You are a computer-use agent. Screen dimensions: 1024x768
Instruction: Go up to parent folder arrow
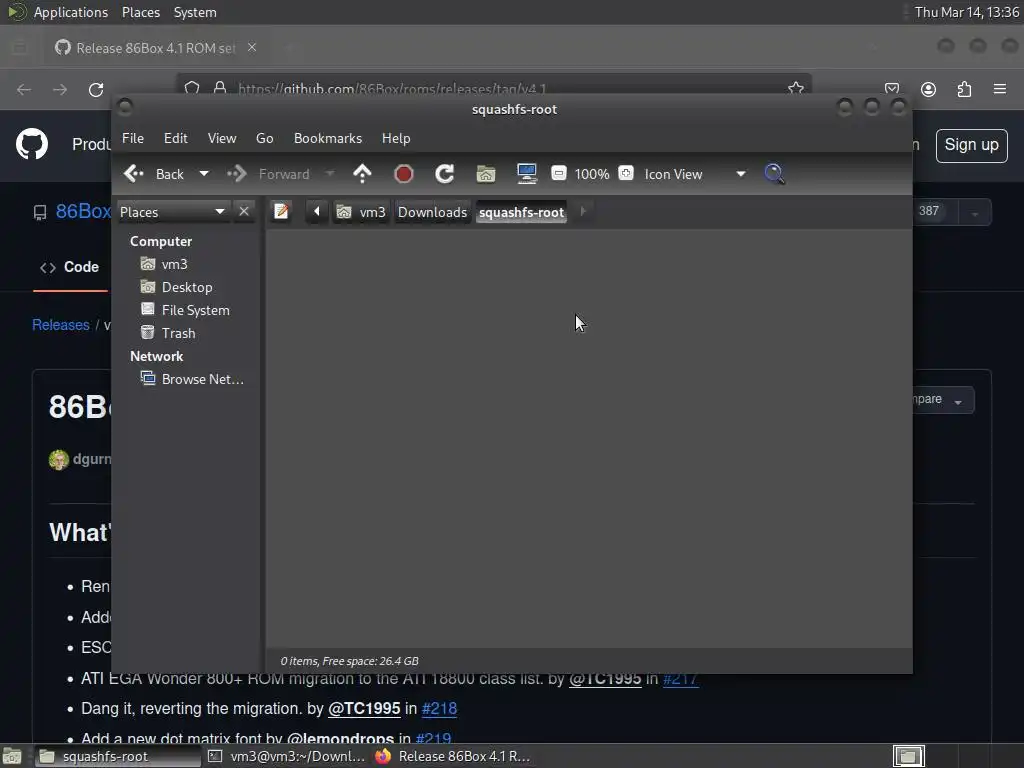[362, 174]
